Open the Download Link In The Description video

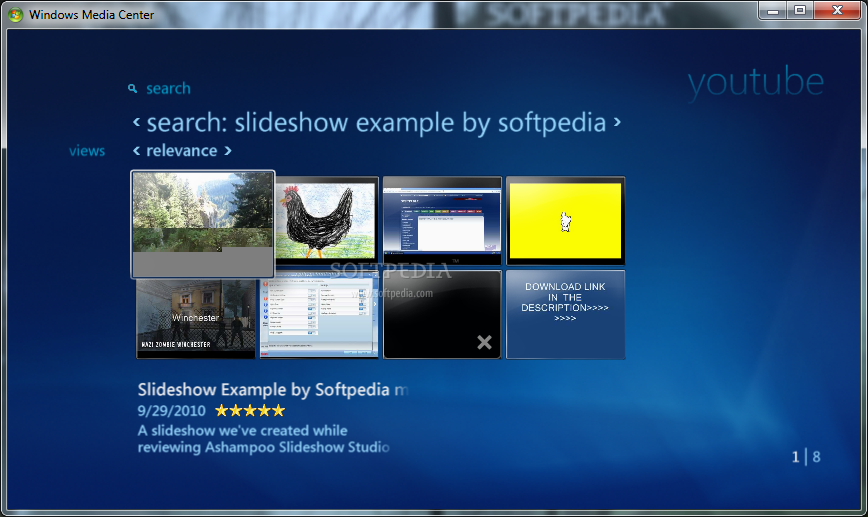pos(565,314)
